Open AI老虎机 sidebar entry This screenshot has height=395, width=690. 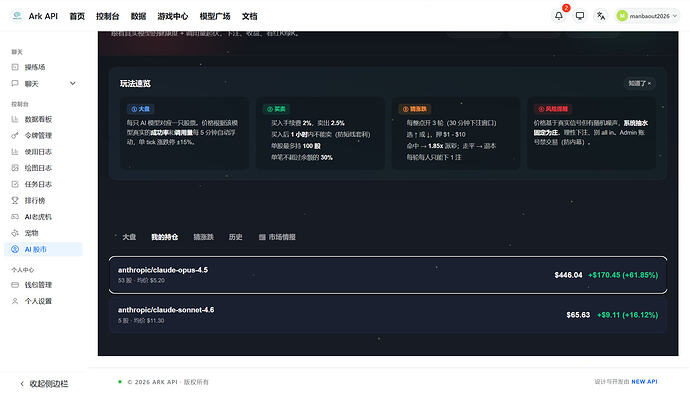pos(43,216)
